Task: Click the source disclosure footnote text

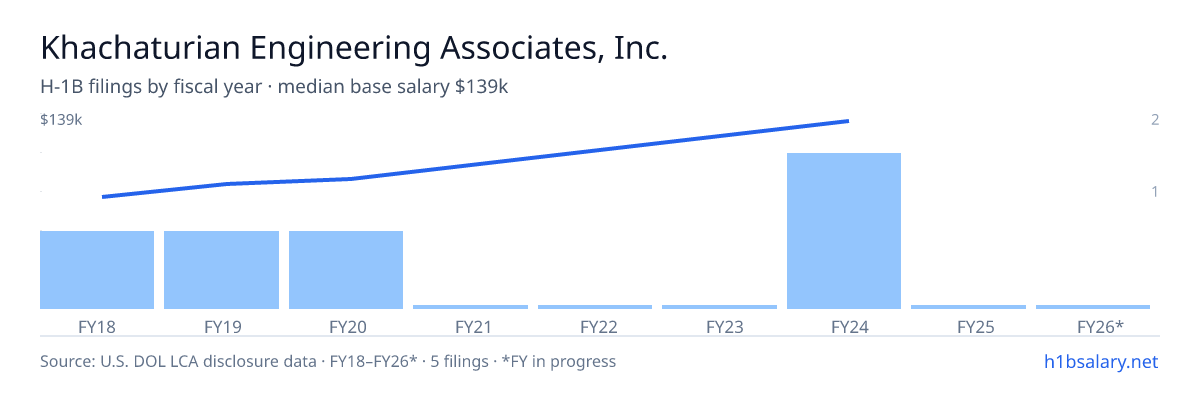Action: [x=328, y=361]
